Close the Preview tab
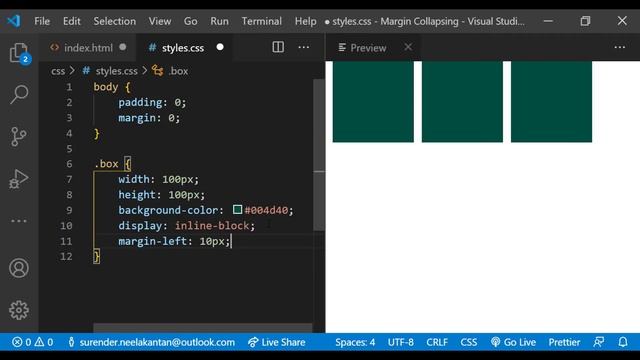The image size is (640, 360). point(408,47)
